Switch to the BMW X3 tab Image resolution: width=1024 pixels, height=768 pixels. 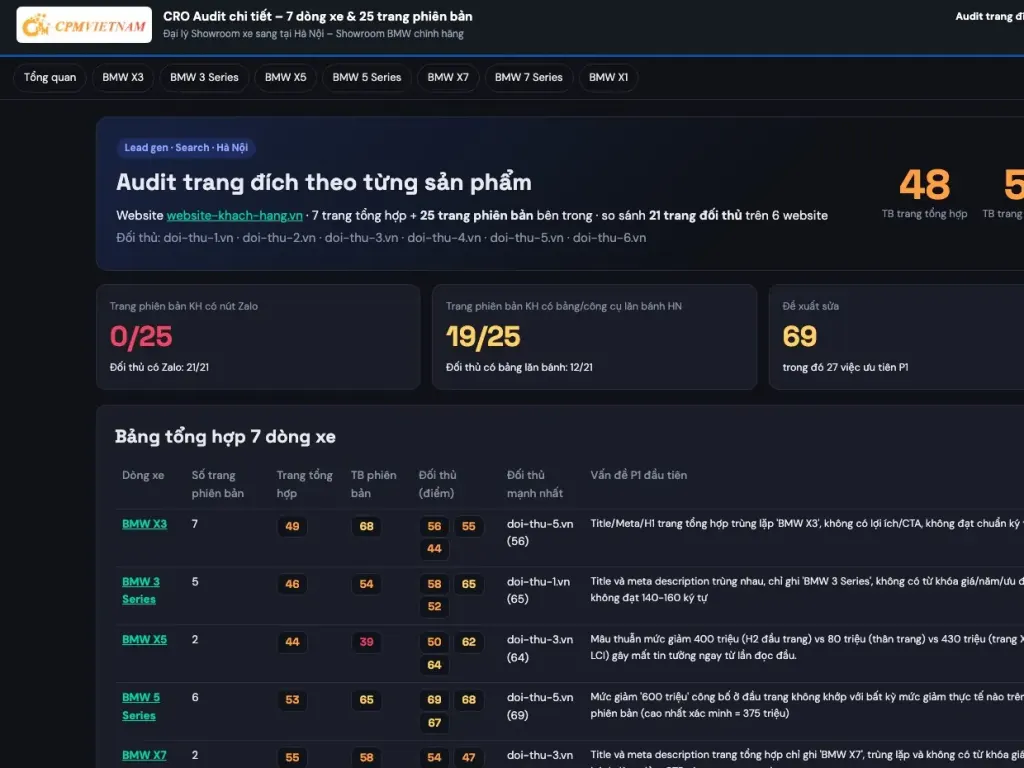coord(123,77)
